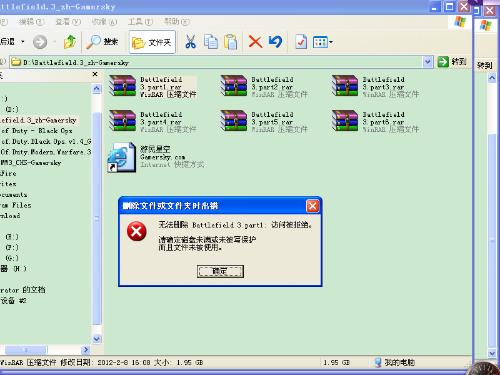This screenshot has height=375, width=500.
Task: Open the View (查看) menu
Action: (68, 22)
